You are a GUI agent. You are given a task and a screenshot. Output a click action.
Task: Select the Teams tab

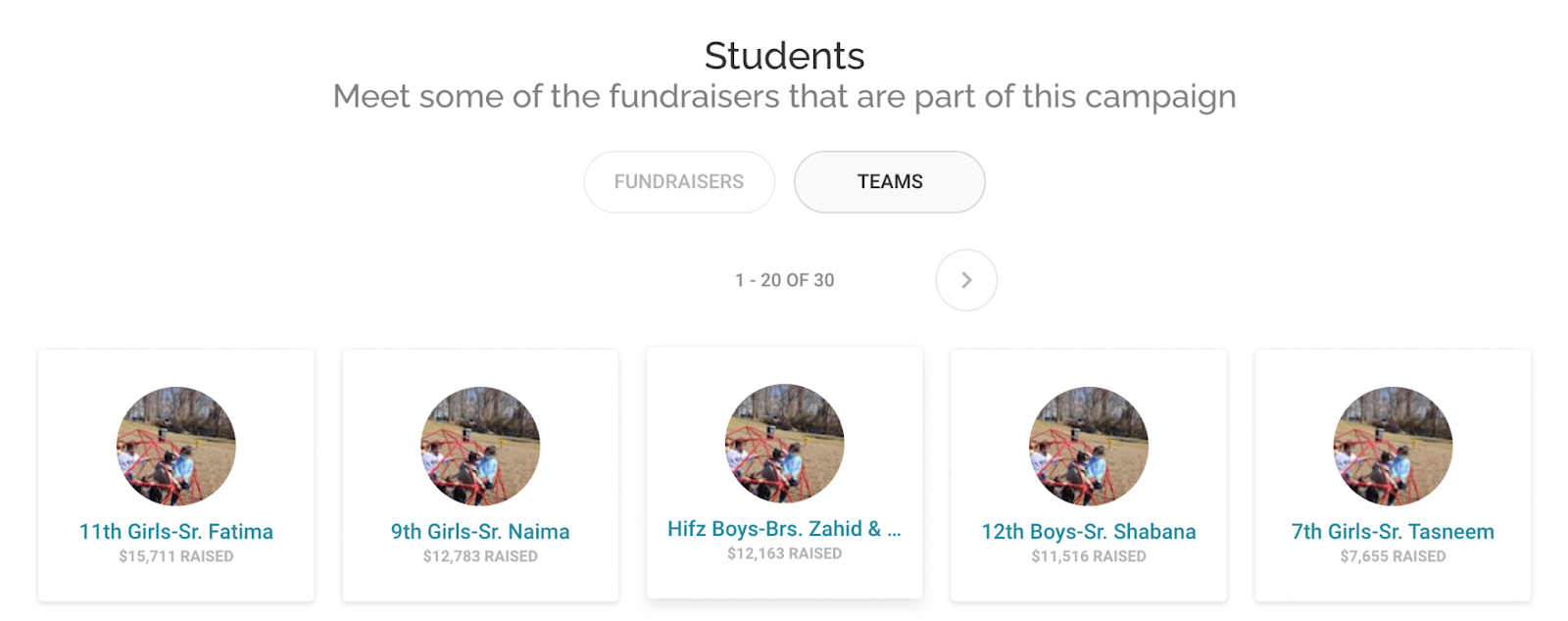pyautogui.click(x=889, y=182)
